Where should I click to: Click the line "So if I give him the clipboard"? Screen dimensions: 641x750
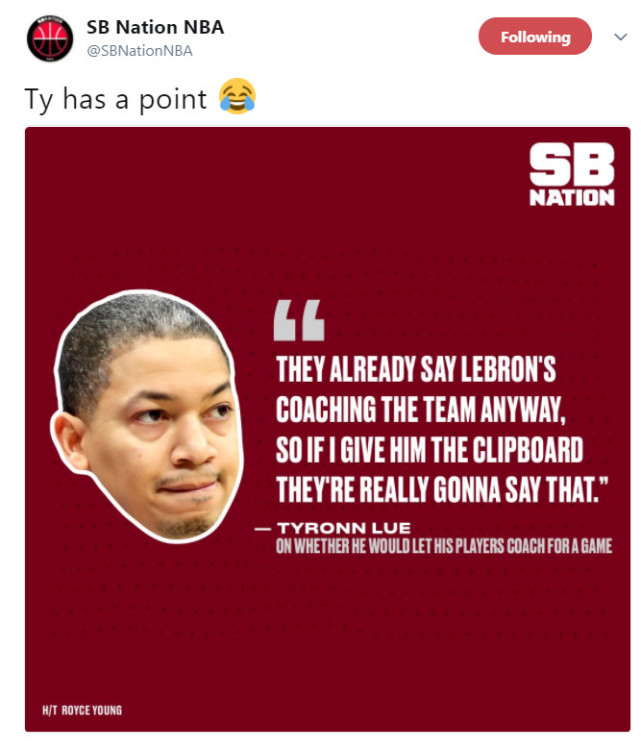click(430, 450)
